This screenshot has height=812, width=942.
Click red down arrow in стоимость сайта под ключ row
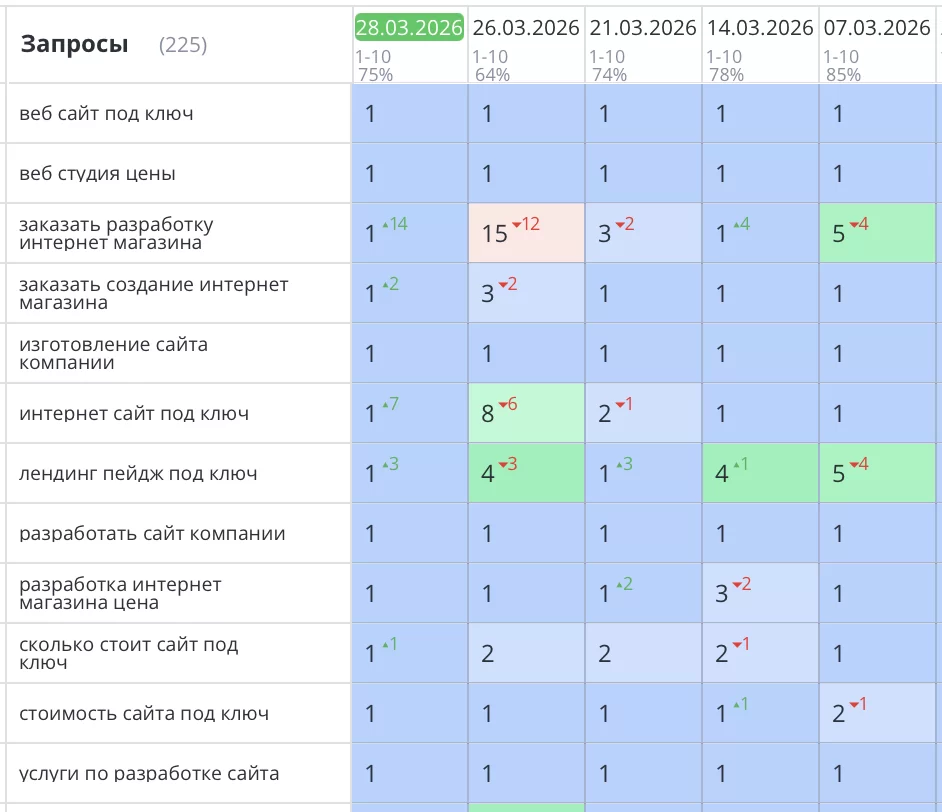click(853, 705)
